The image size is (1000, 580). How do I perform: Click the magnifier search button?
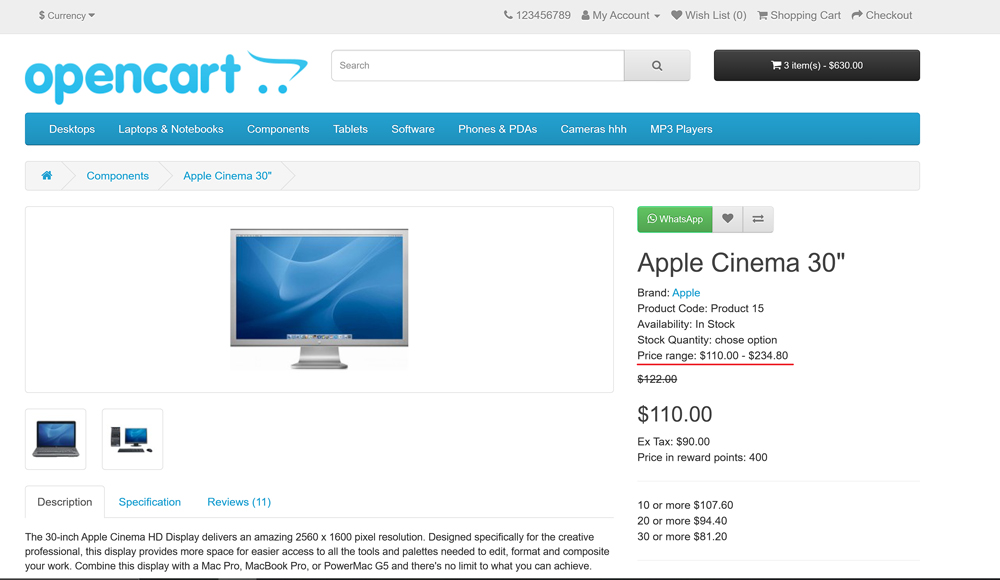click(657, 66)
